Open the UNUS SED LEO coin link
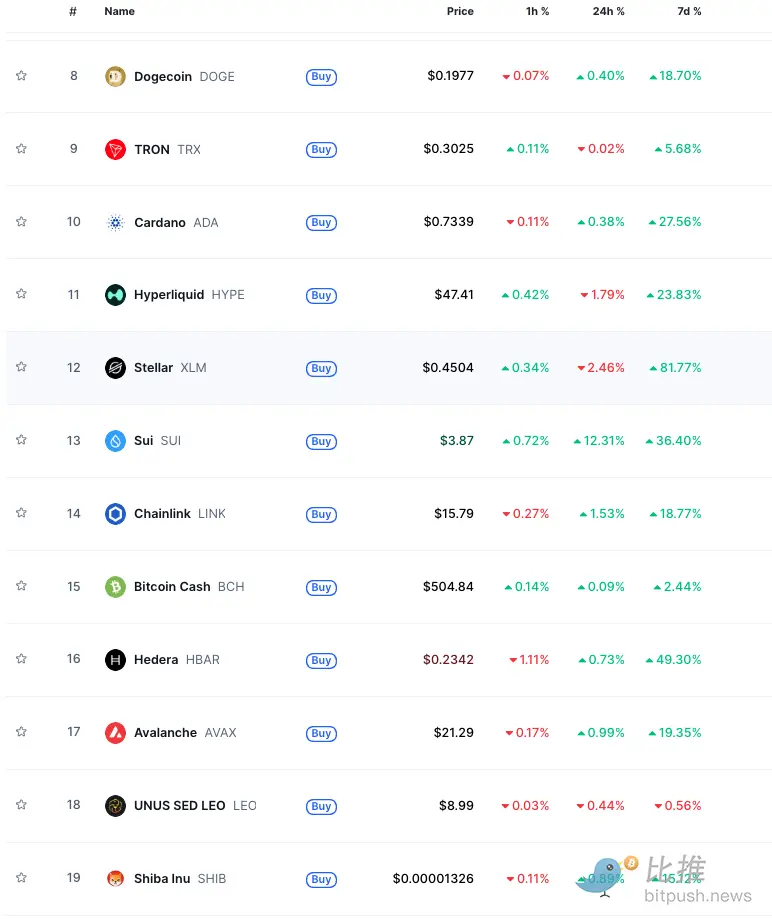This screenshot has height=923, width=772. [x=179, y=806]
